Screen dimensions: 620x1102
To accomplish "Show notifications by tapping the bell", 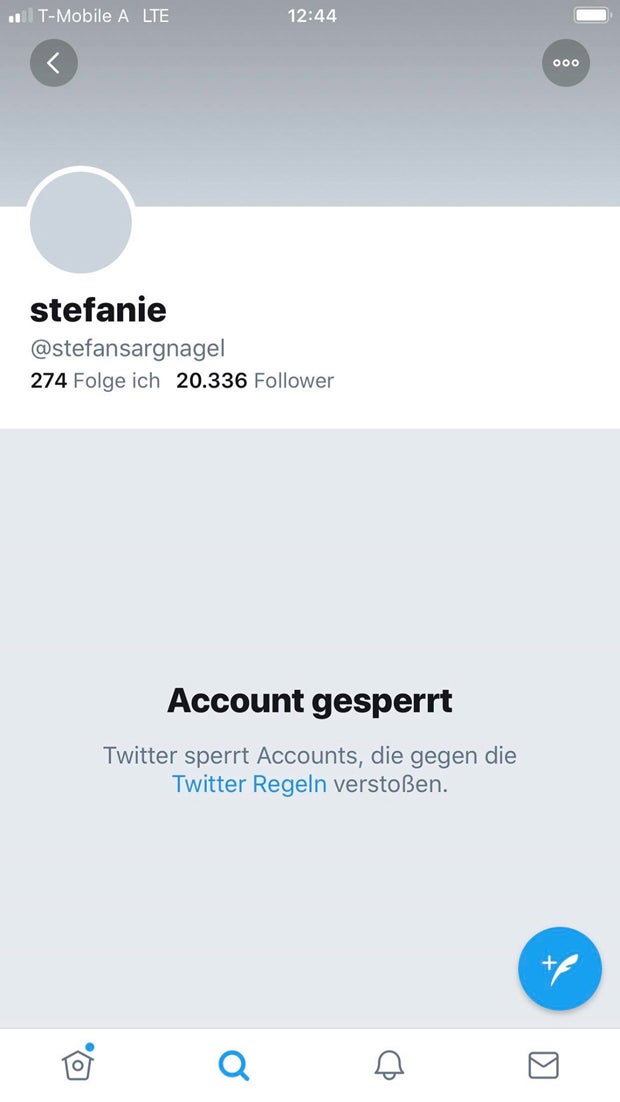I will point(388,1065).
